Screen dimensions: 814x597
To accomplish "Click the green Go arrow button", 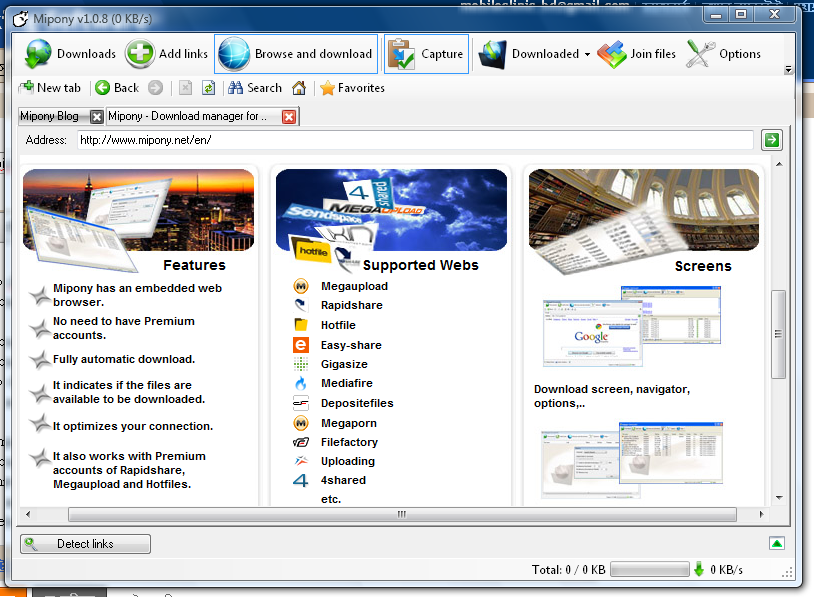I will tap(772, 140).
